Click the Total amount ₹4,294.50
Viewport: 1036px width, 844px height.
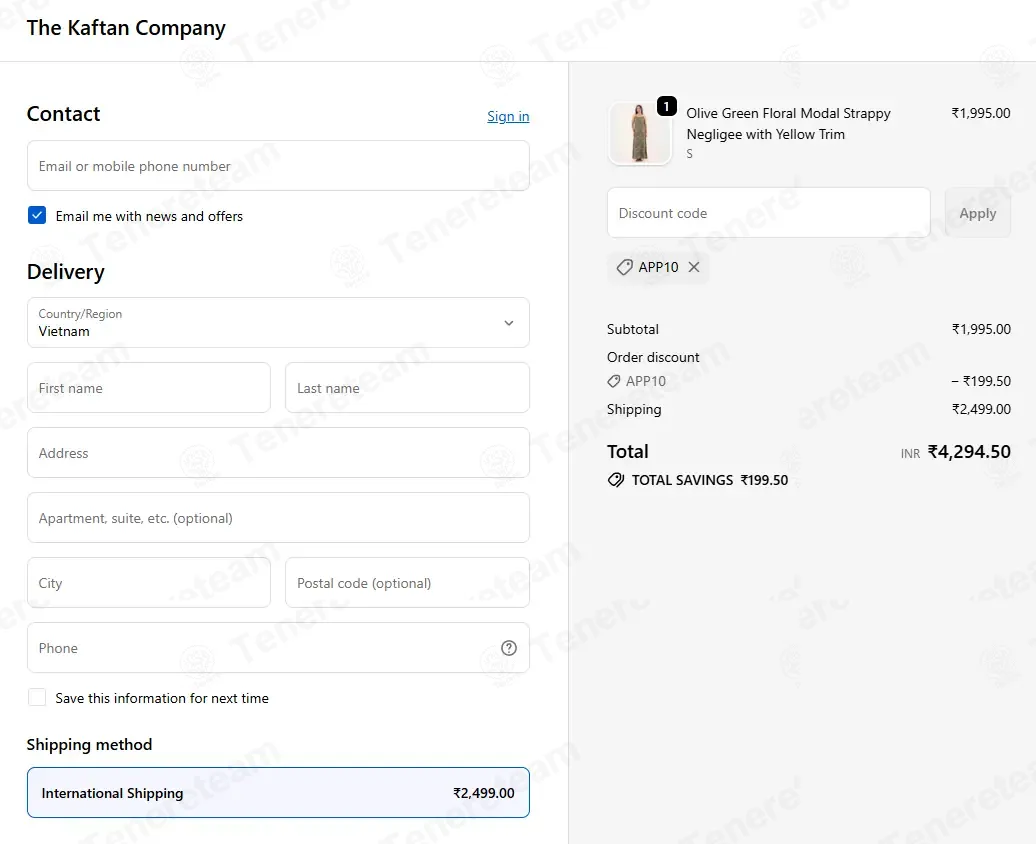(969, 451)
